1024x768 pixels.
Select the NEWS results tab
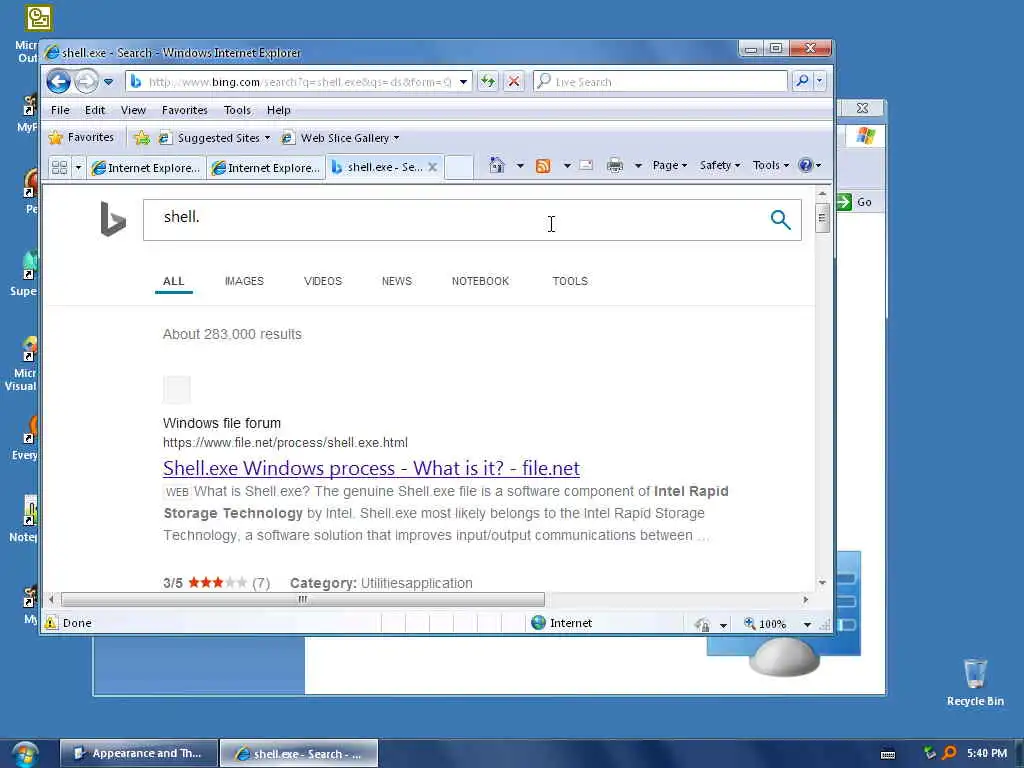click(397, 281)
